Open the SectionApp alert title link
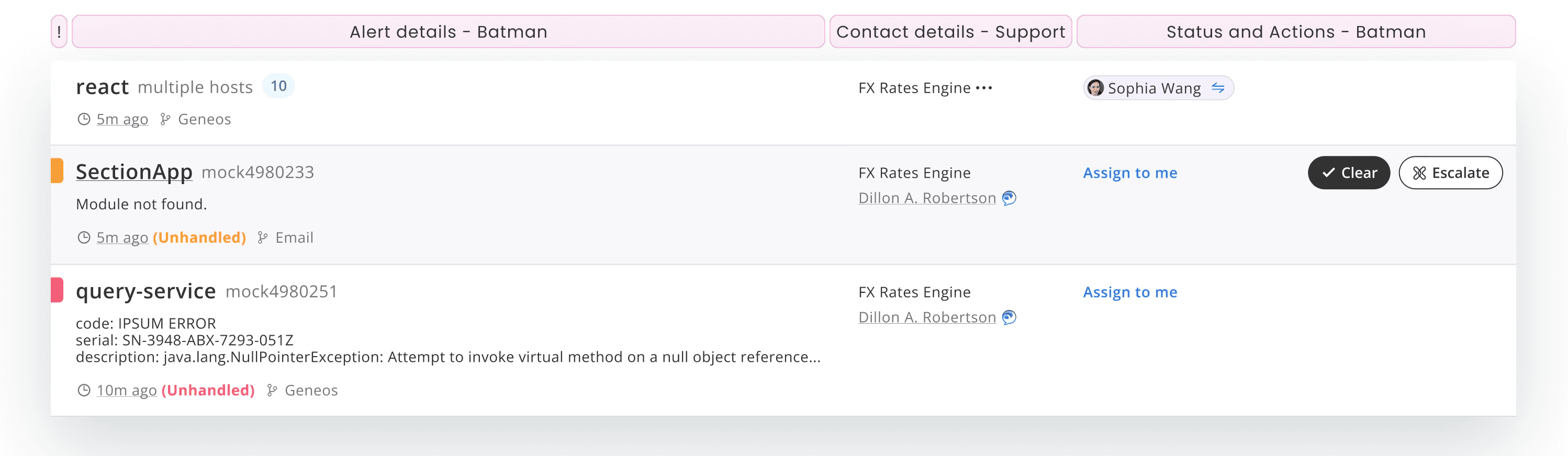The image size is (1568, 456). pyautogui.click(x=134, y=172)
